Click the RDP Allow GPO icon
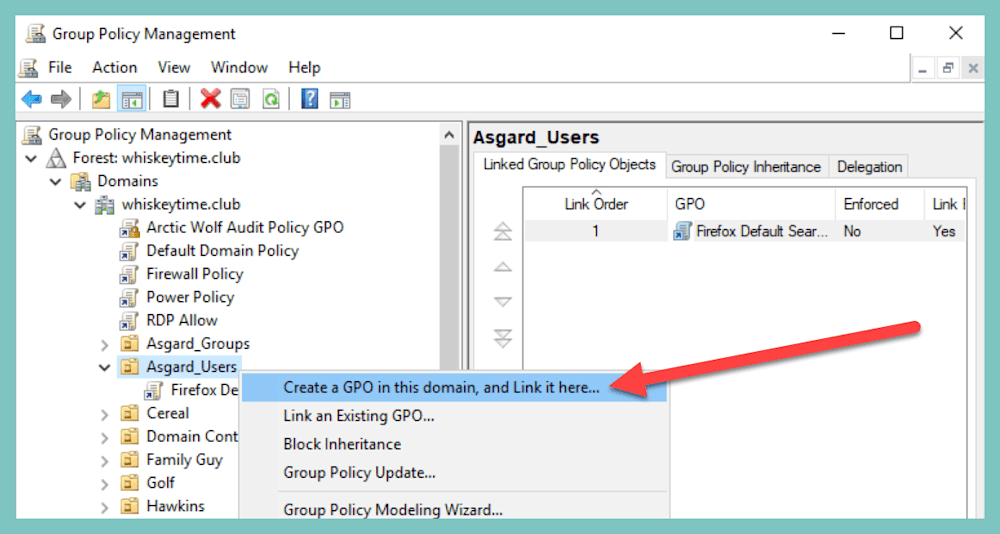Screen dimensions: 1000x534 pyautogui.click(x=129, y=320)
